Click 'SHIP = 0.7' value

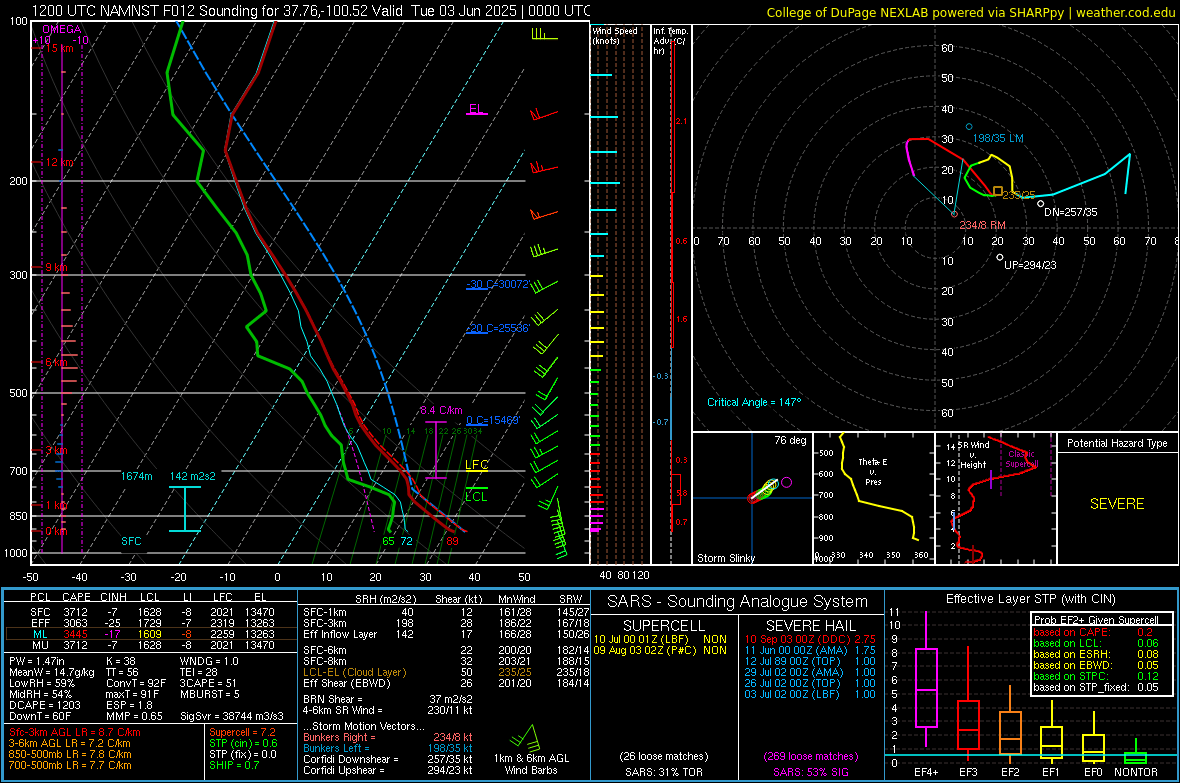coord(234,765)
